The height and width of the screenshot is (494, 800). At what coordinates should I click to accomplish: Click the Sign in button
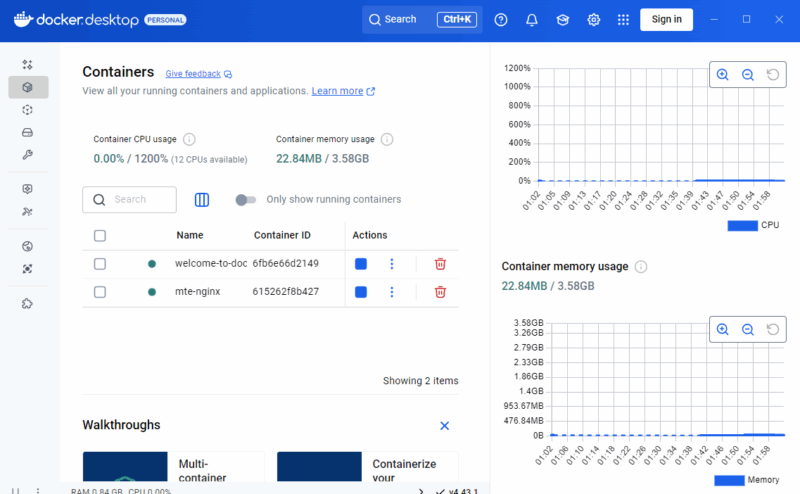[666, 19]
